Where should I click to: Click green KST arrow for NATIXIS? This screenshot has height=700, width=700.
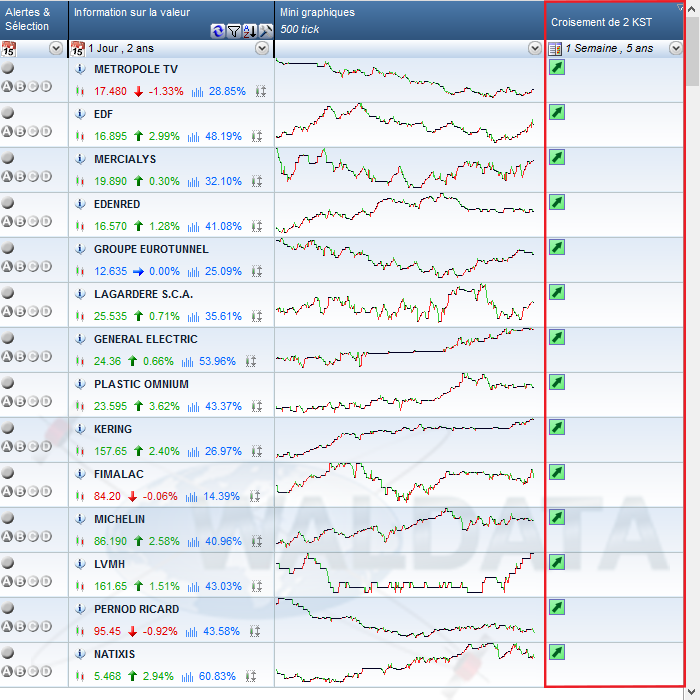pyautogui.click(x=557, y=652)
